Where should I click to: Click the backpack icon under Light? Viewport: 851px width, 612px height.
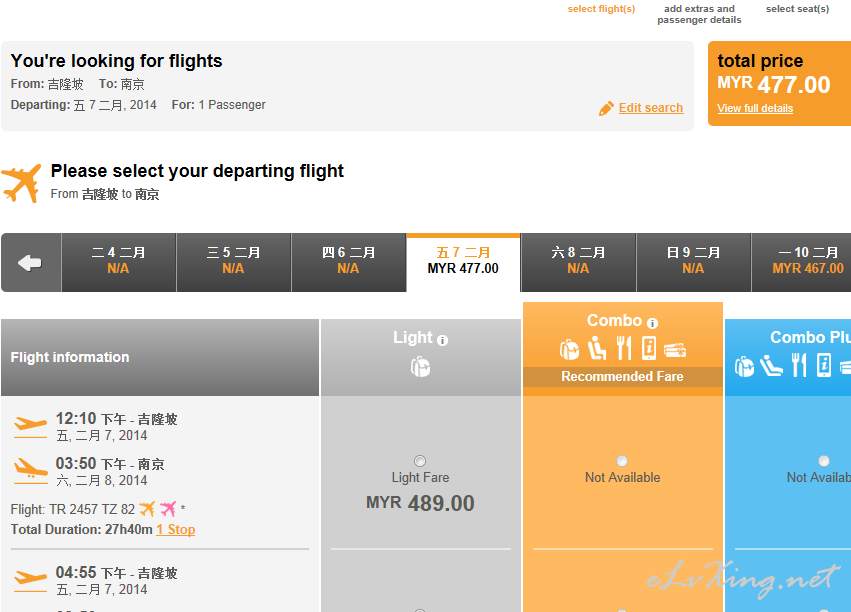420,367
